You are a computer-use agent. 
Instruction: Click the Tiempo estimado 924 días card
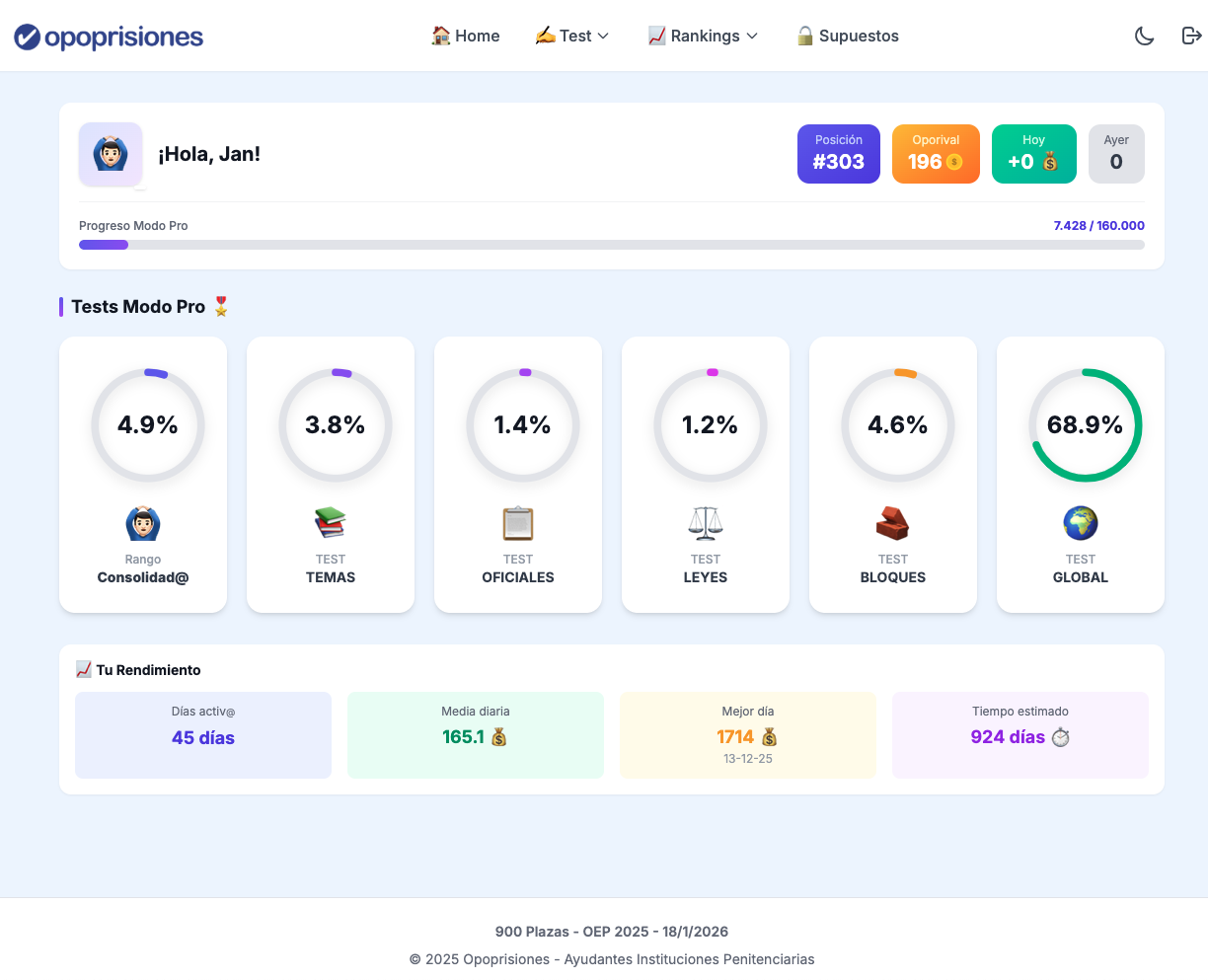tap(1019, 735)
